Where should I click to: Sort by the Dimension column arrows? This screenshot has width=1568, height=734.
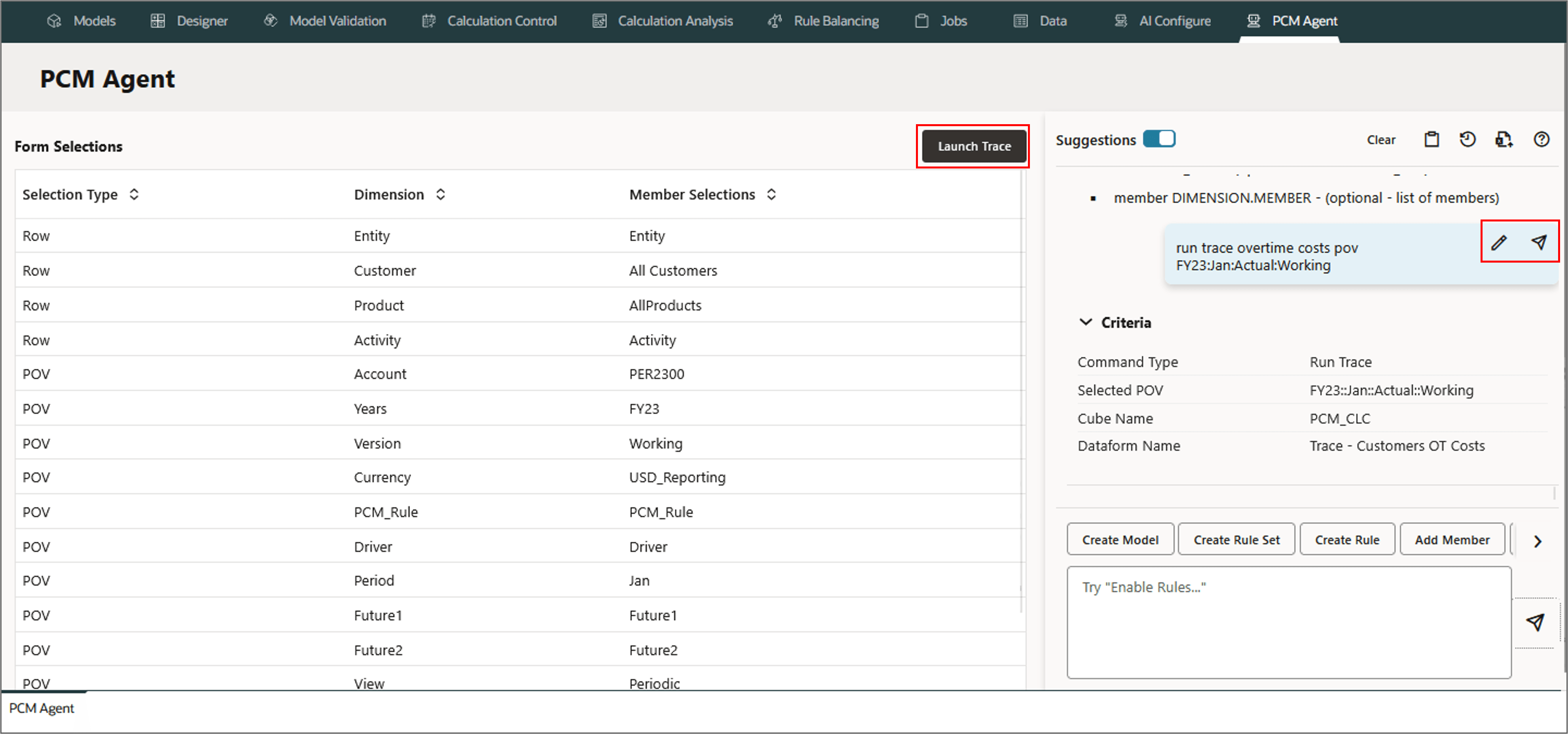[441, 194]
